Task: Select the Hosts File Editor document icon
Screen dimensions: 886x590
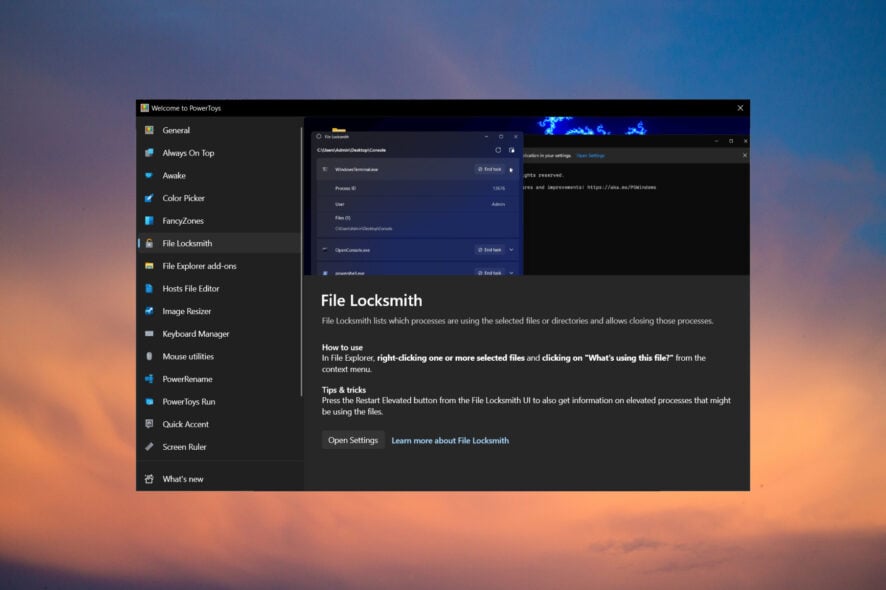Action: click(149, 288)
